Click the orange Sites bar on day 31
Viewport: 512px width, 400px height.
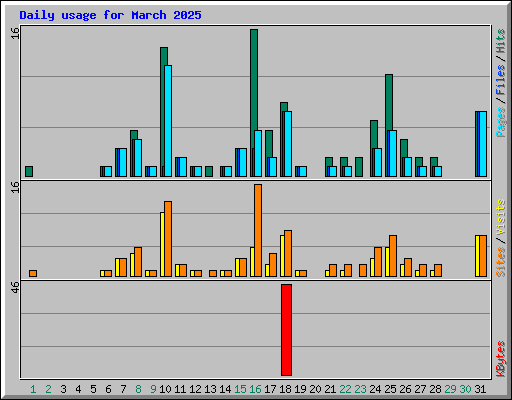tap(483, 256)
